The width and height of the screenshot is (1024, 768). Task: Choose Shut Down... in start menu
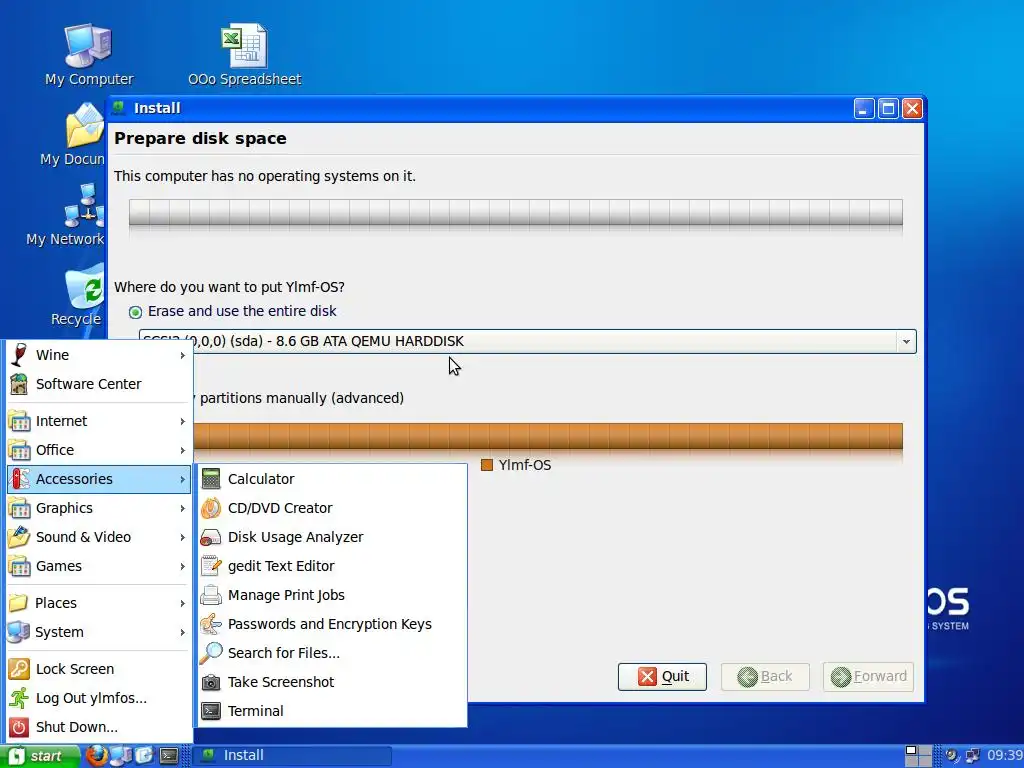99,727
